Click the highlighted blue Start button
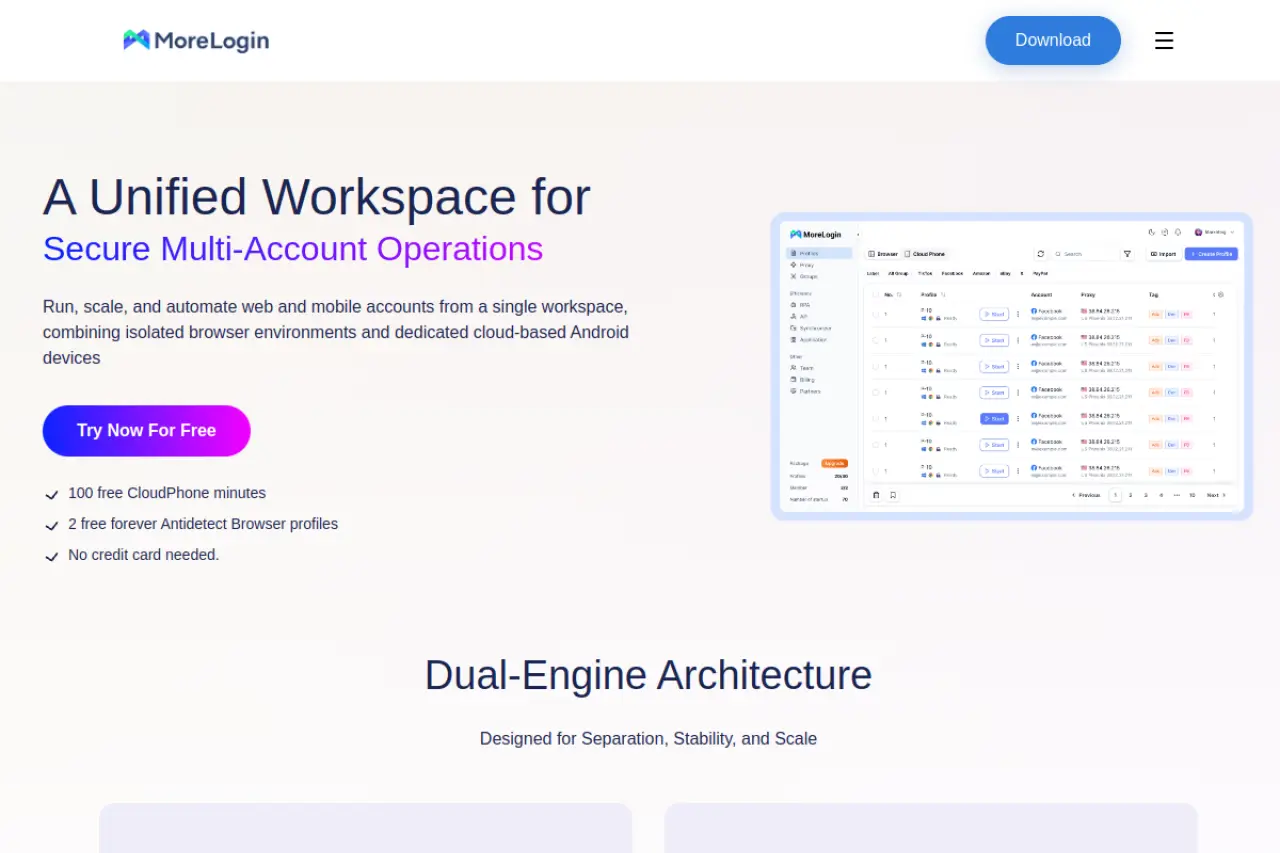 (x=994, y=419)
